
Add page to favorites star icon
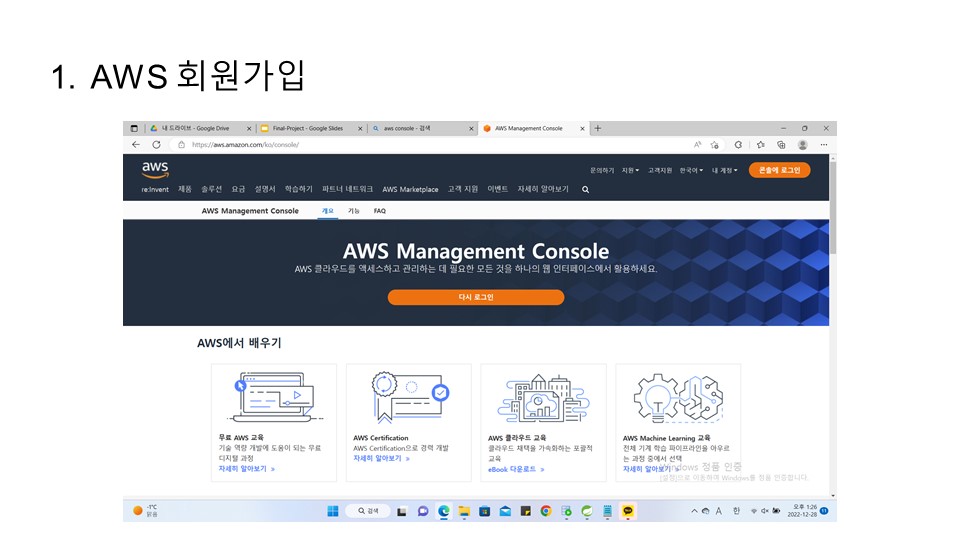click(x=714, y=144)
